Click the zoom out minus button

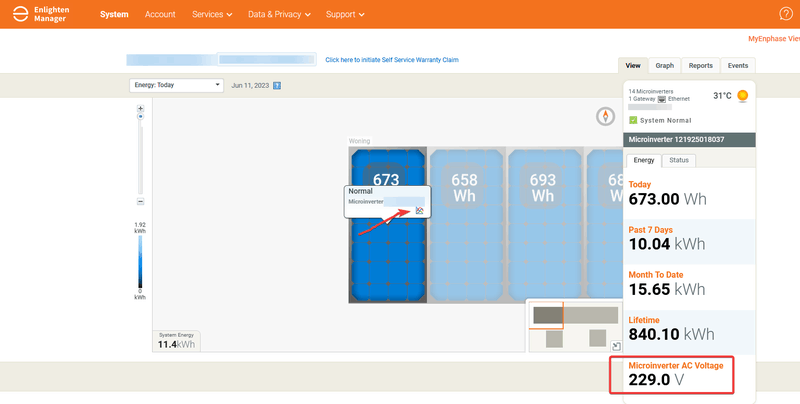tap(140, 202)
